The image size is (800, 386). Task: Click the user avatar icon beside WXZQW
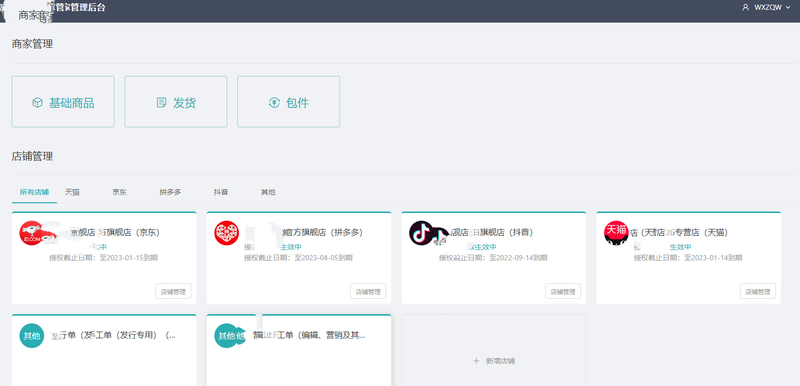click(745, 7)
